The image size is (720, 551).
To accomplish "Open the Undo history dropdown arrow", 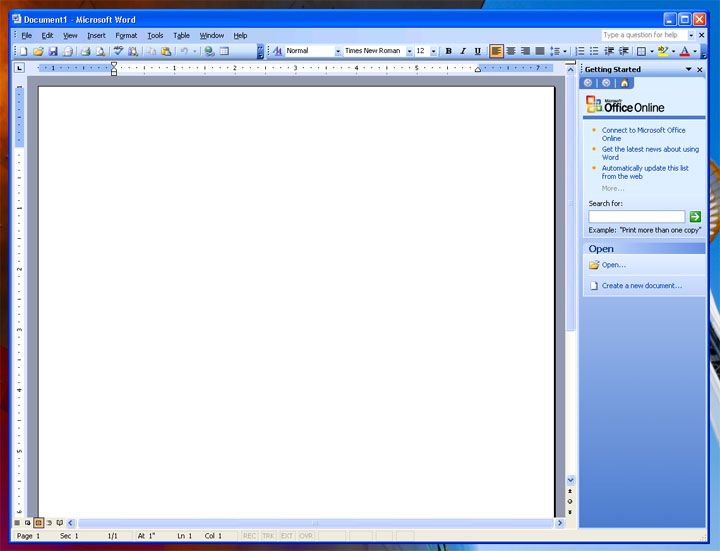I will point(194,51).
